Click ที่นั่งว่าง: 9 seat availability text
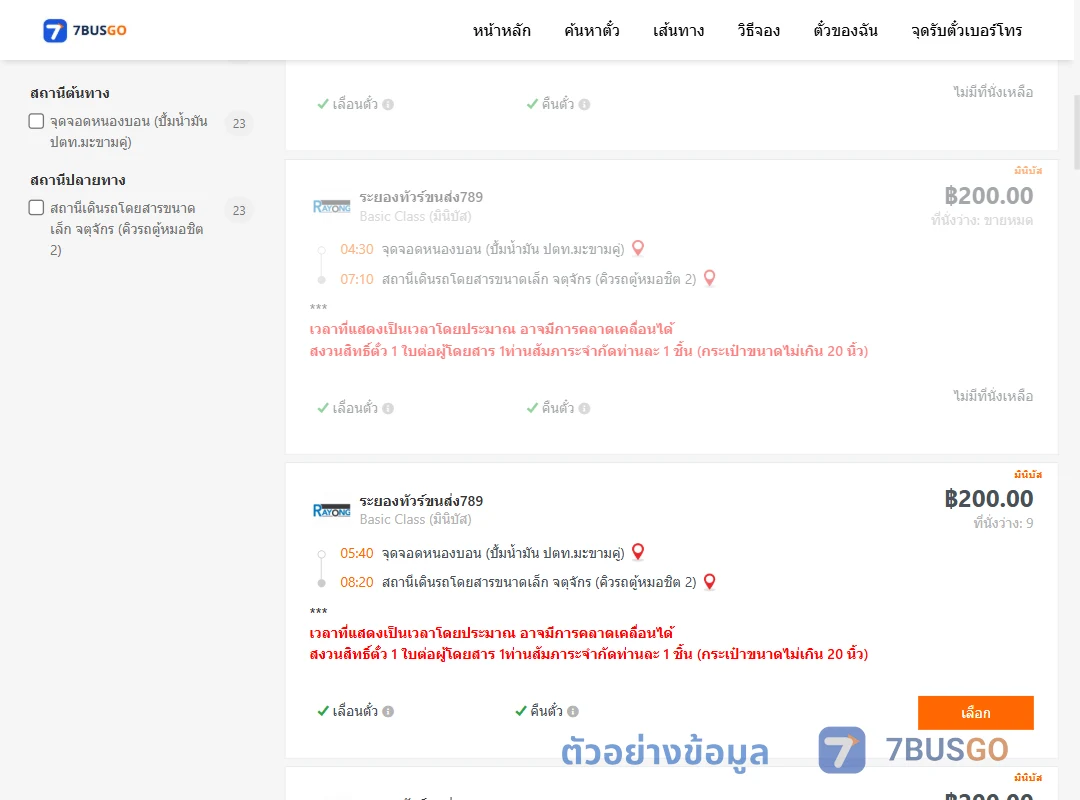The image size is (1080, 800). point(1003,523)
